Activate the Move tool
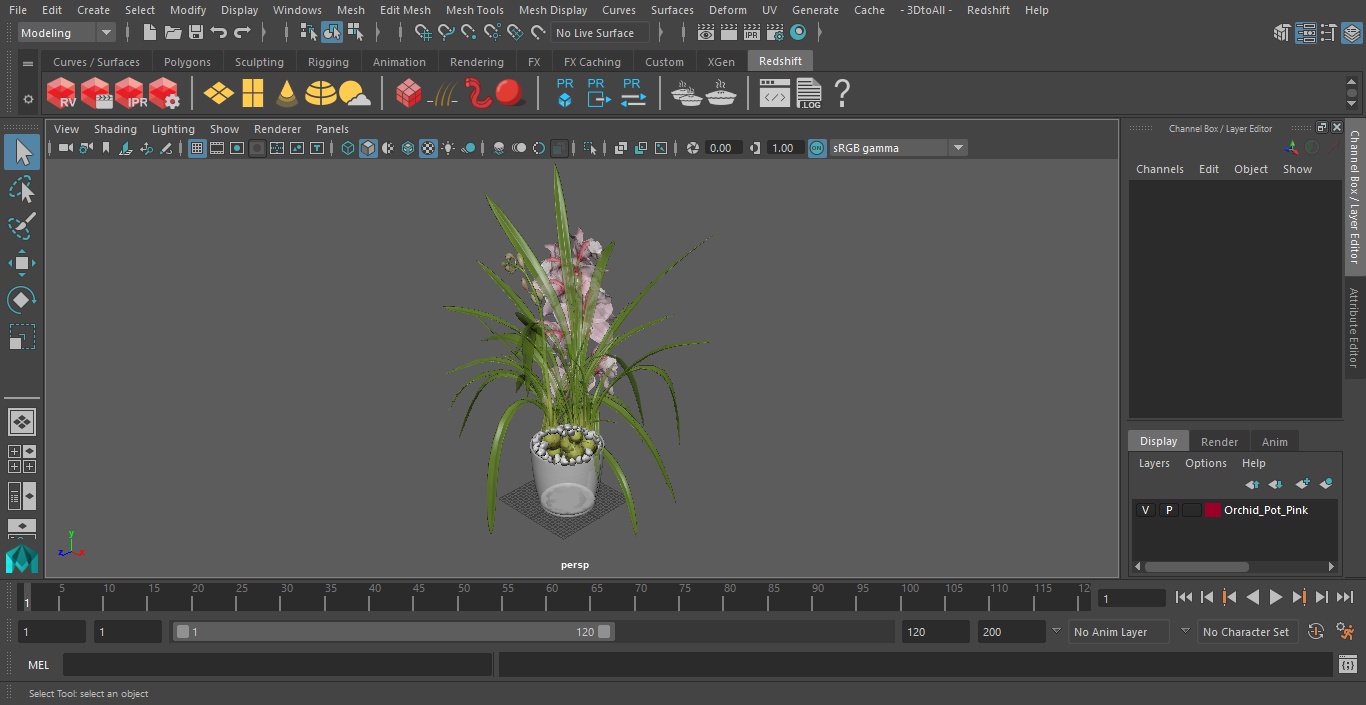This screenshot has width=1366, height=705. pos(22,263)
